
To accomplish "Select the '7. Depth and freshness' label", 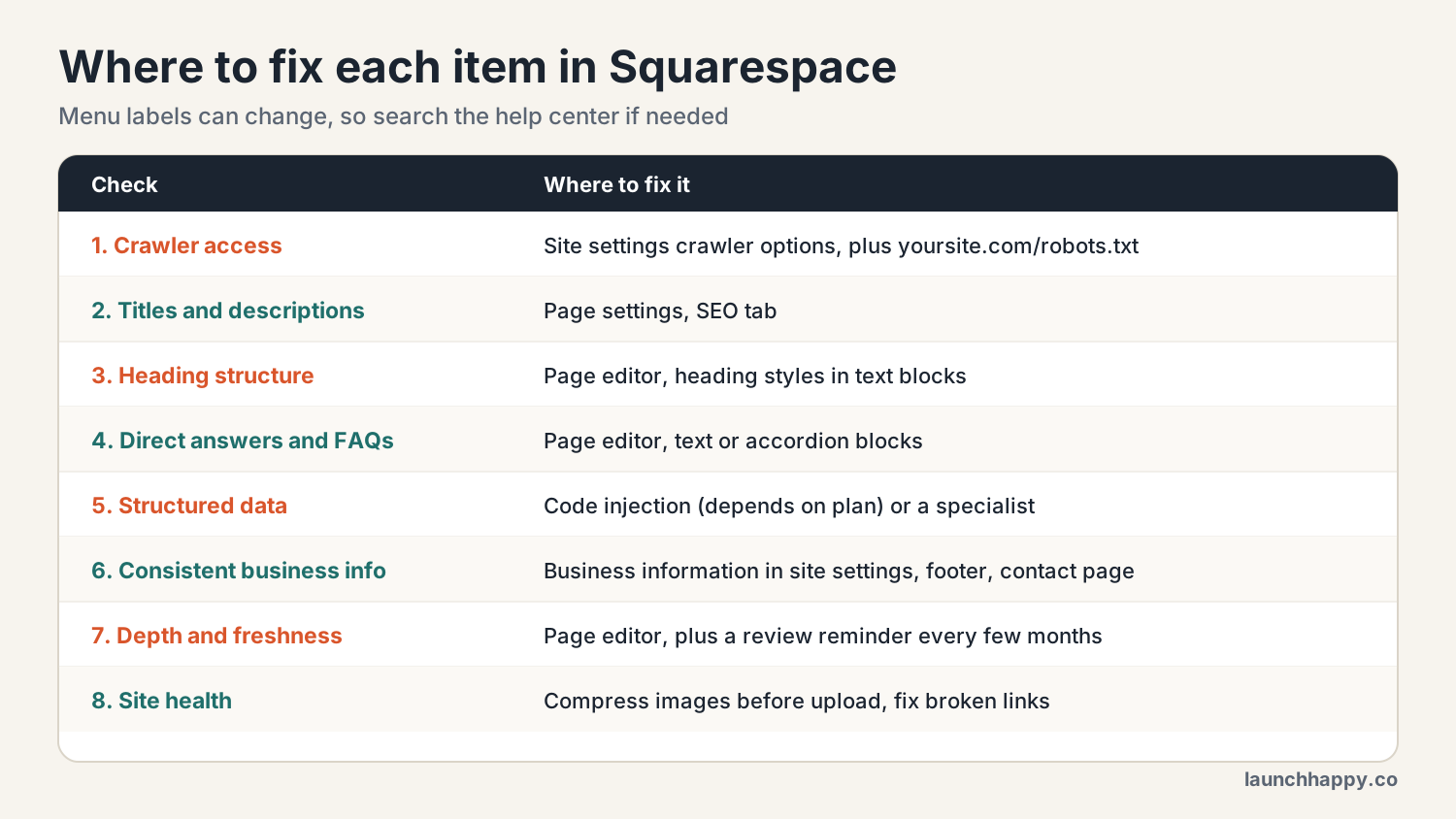I will pyautogui.click(x=216, y=636).
